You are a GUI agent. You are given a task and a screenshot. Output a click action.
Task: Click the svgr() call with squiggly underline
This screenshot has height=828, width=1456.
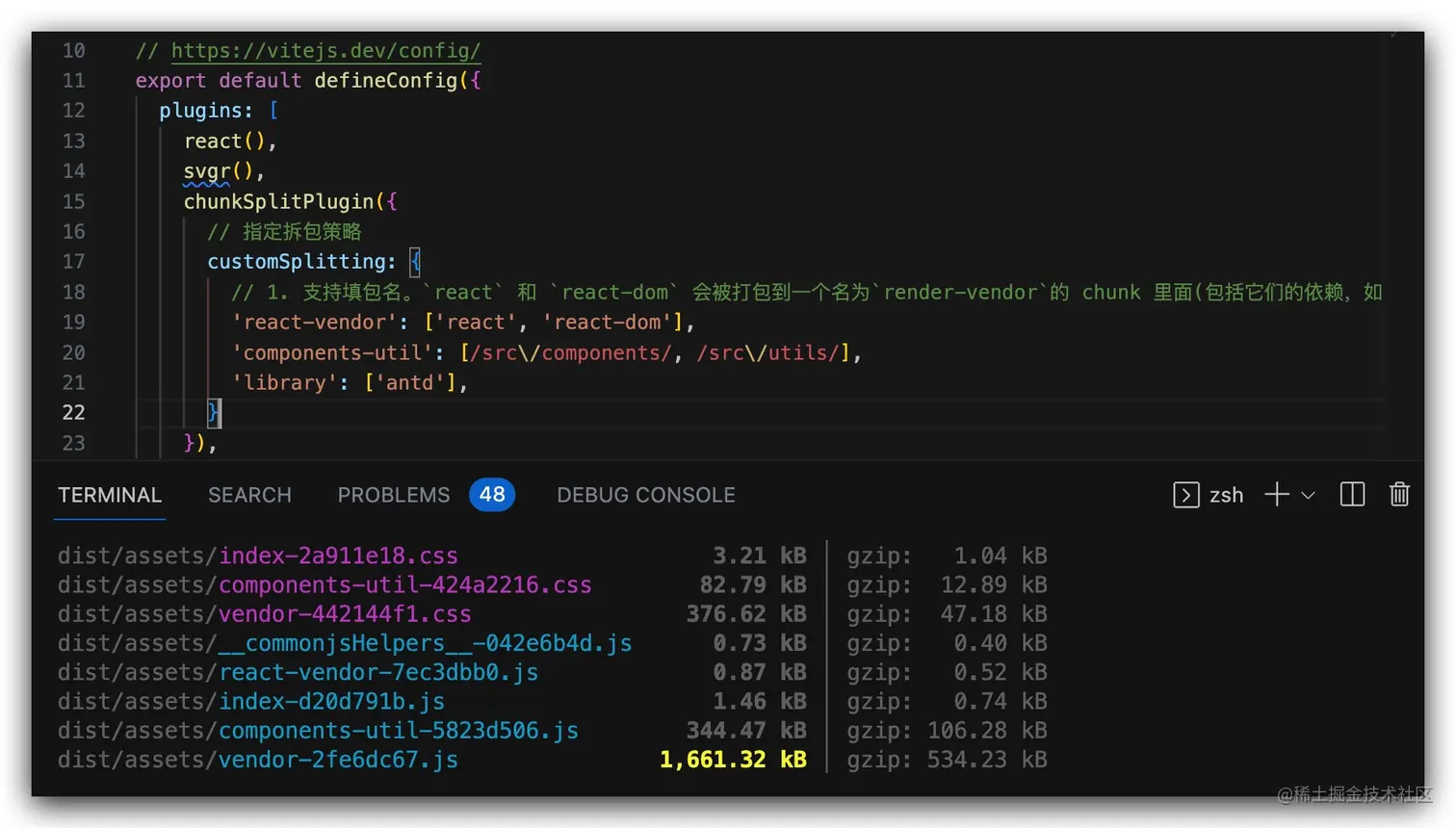tap(208, 170)
